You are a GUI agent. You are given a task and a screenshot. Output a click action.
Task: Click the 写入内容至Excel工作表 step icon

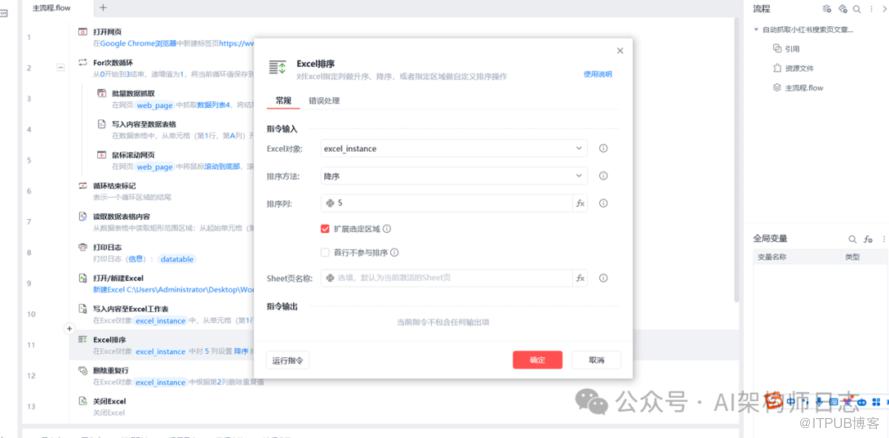[83, 309]
